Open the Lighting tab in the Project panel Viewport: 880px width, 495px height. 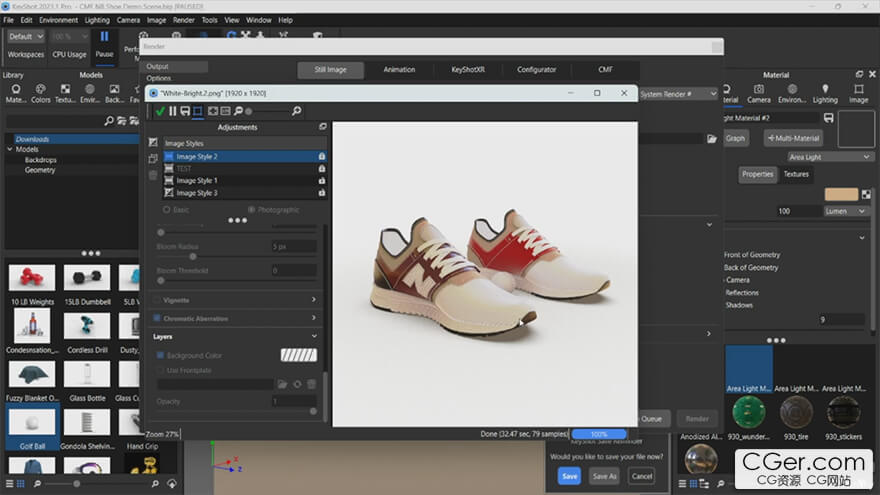pos(825,93)
